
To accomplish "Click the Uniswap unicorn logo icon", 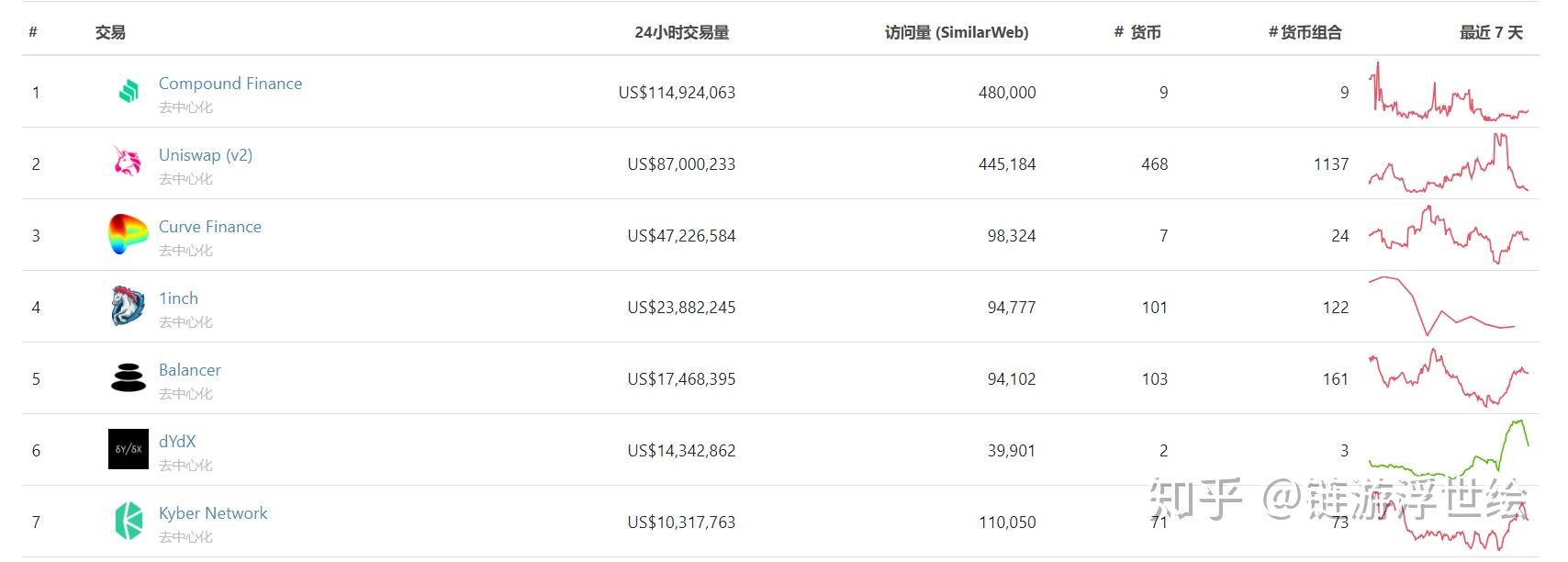I will click(128, 163).
